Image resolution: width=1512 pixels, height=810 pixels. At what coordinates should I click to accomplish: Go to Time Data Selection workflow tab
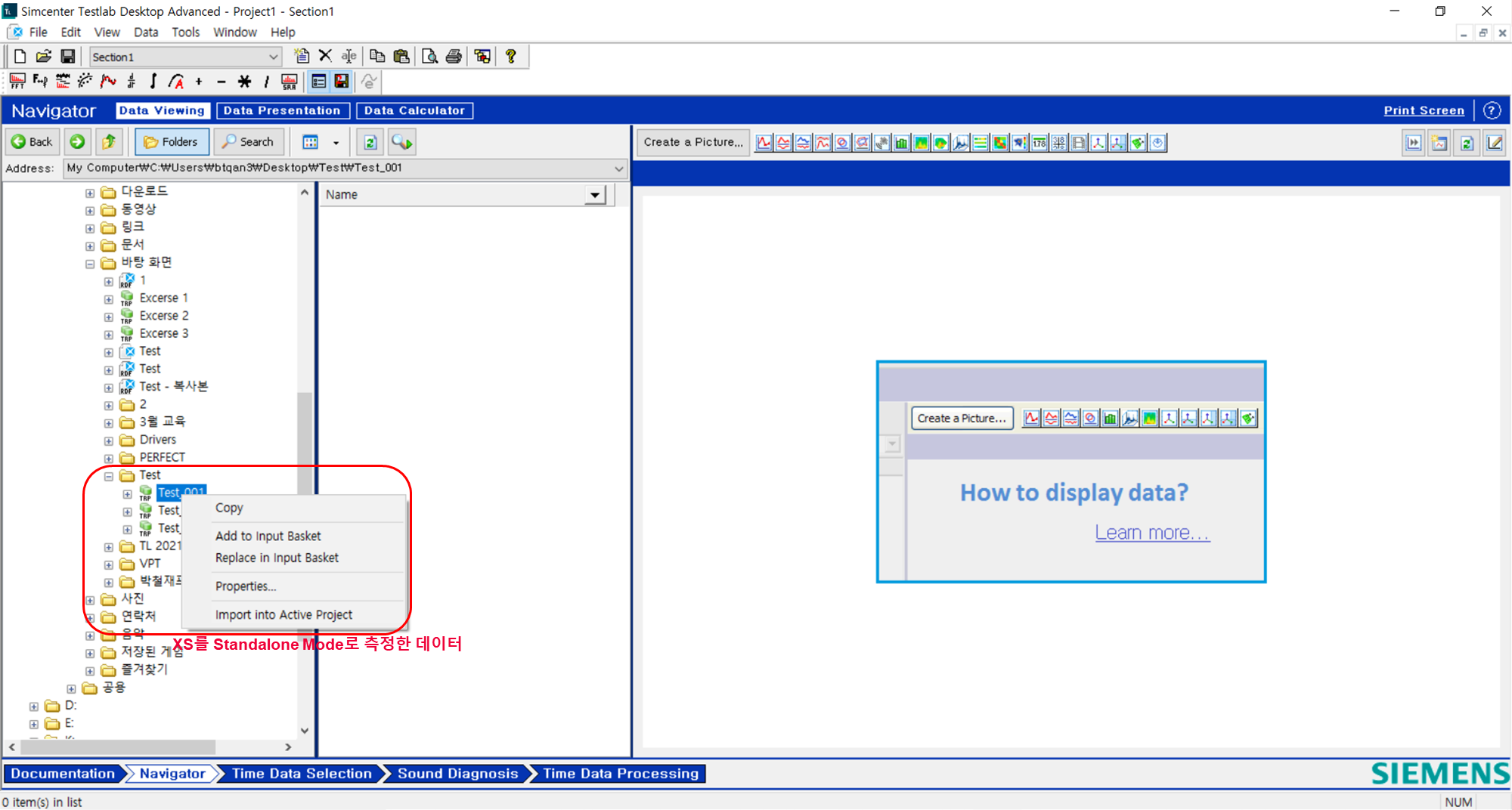pos(302,774)
